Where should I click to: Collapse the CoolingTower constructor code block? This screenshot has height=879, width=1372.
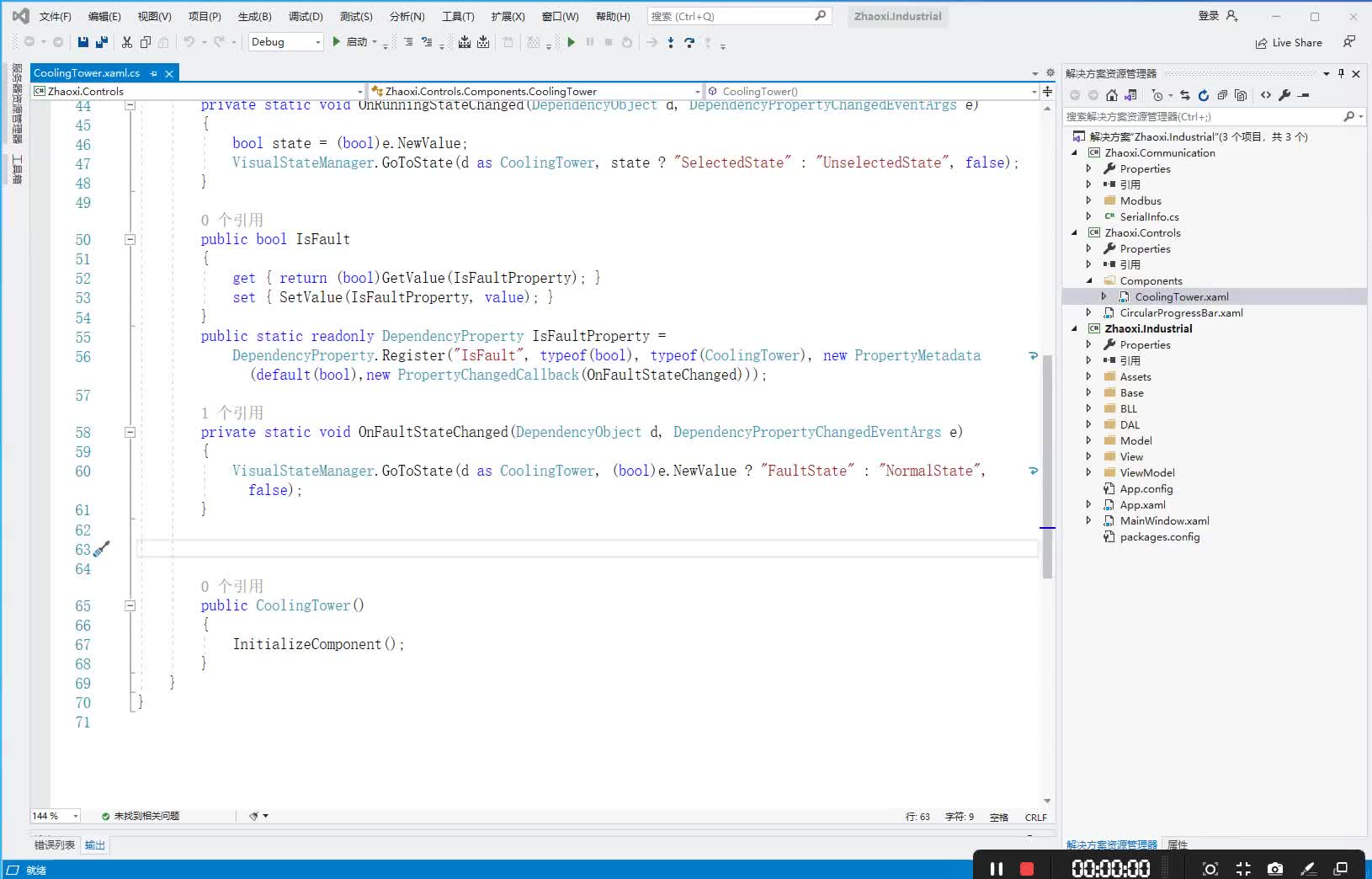[x=130, y=605]
